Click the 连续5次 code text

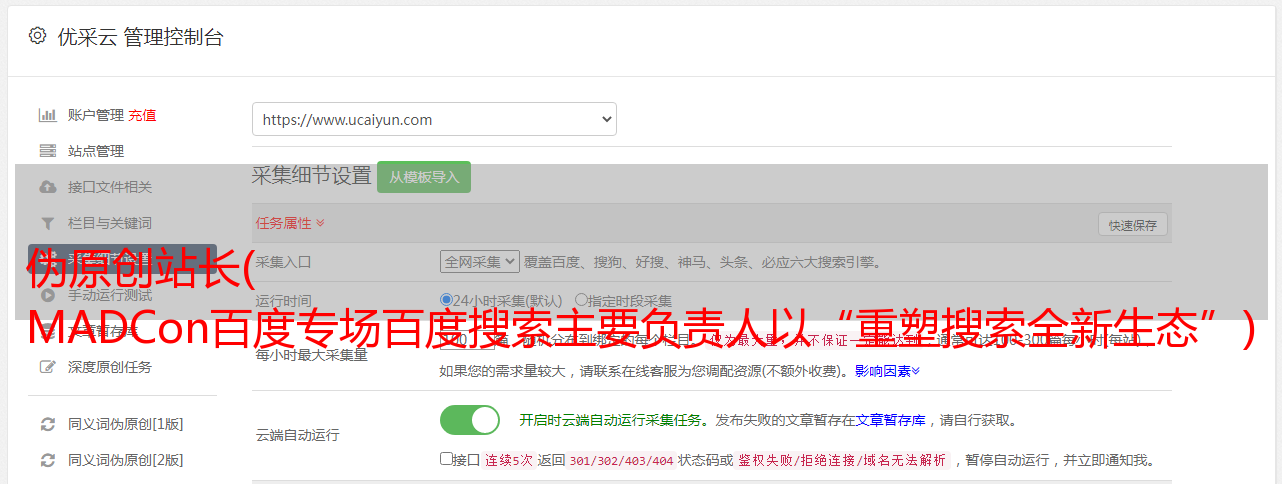point(510,461)
